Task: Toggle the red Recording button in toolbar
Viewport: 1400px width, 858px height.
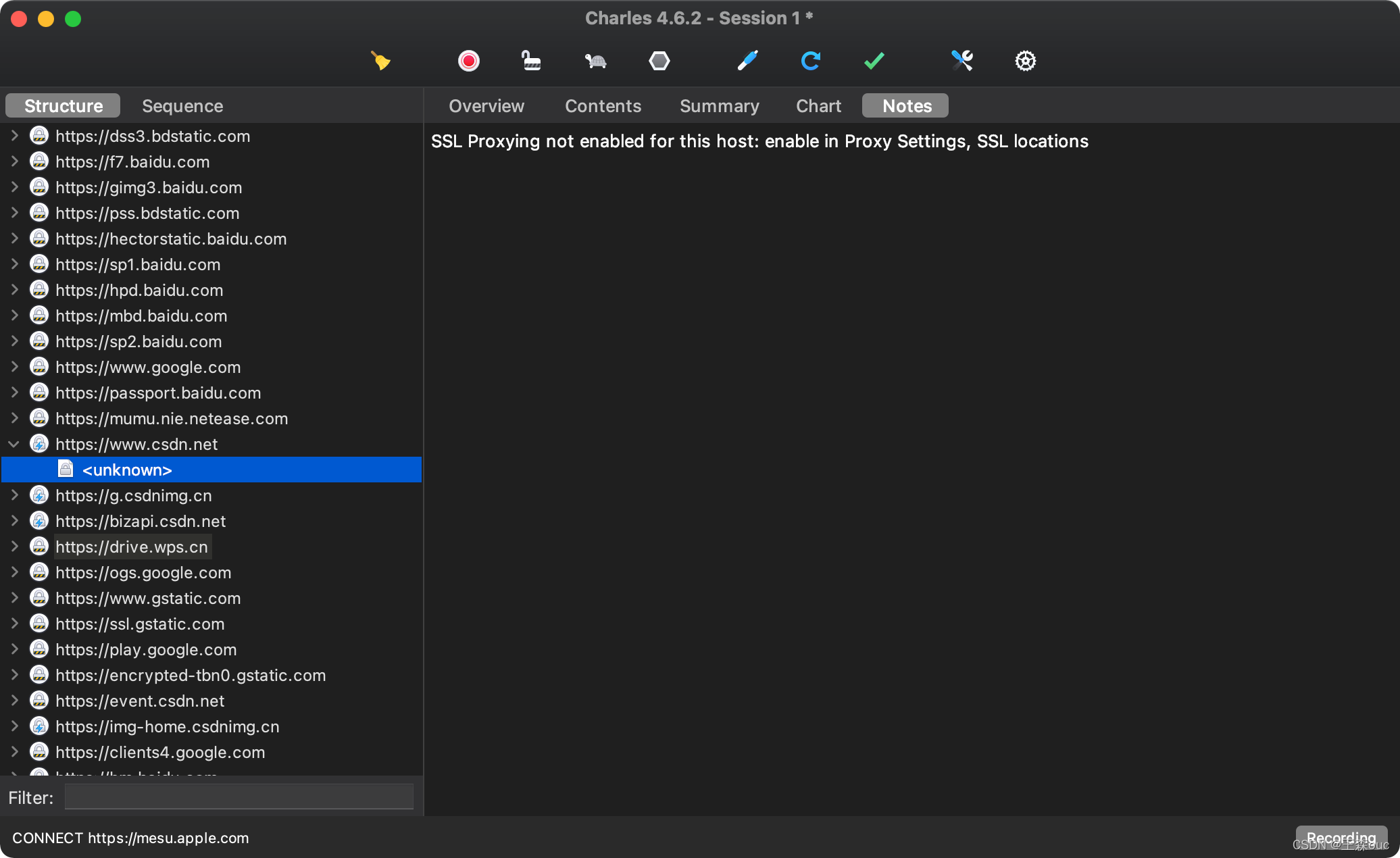Action: click(x=468, y=61)
